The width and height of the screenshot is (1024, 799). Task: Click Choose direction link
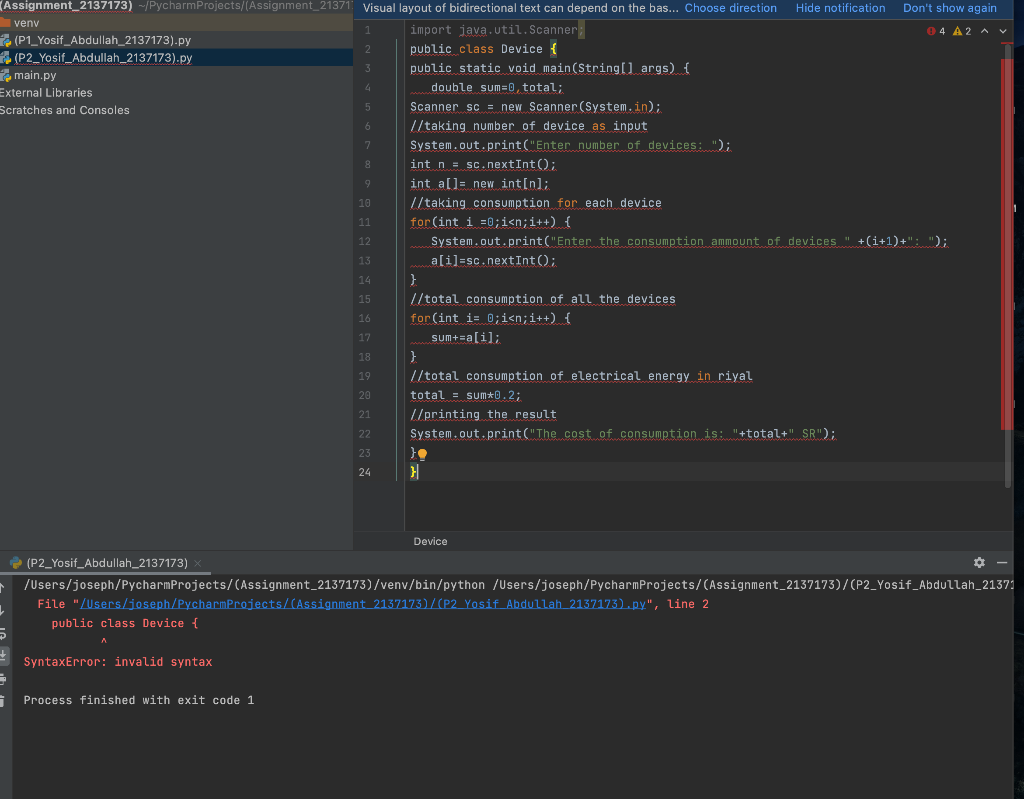[x=730, y=8]
